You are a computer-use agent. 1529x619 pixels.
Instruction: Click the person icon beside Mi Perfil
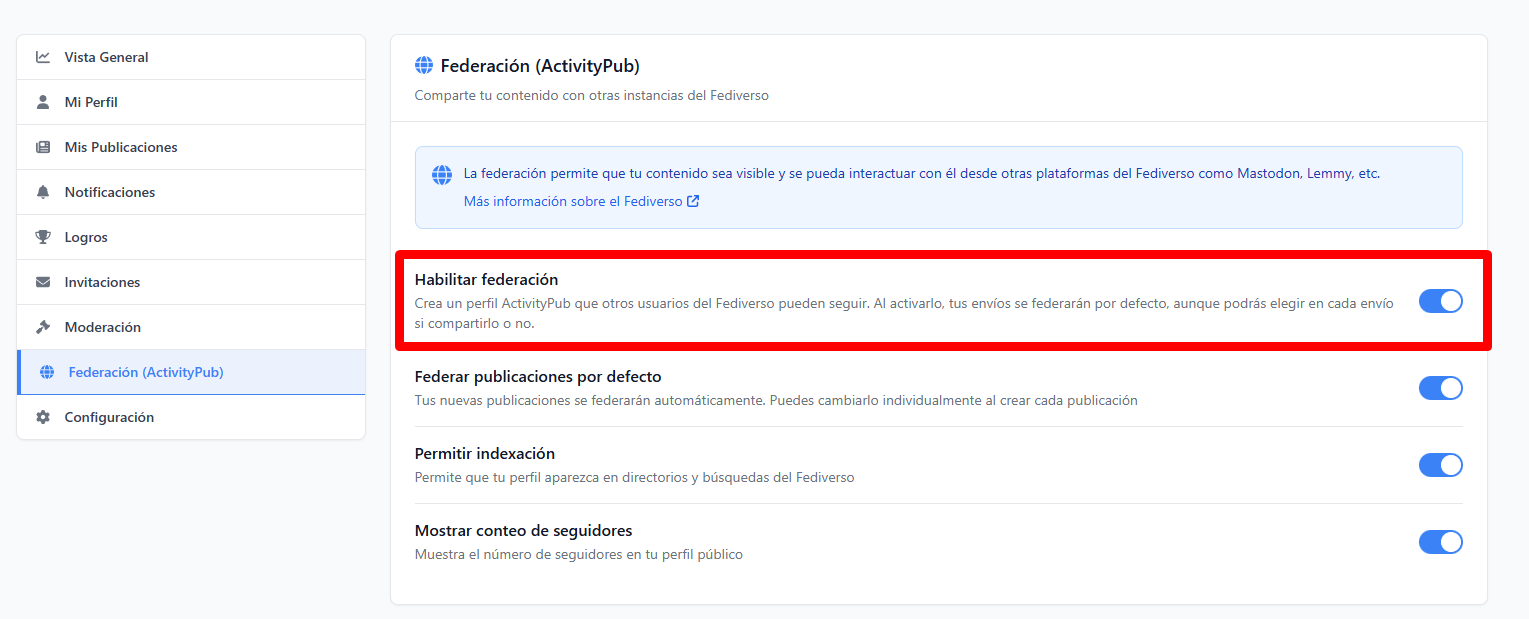pyautogui.click(x=43, y=102)
